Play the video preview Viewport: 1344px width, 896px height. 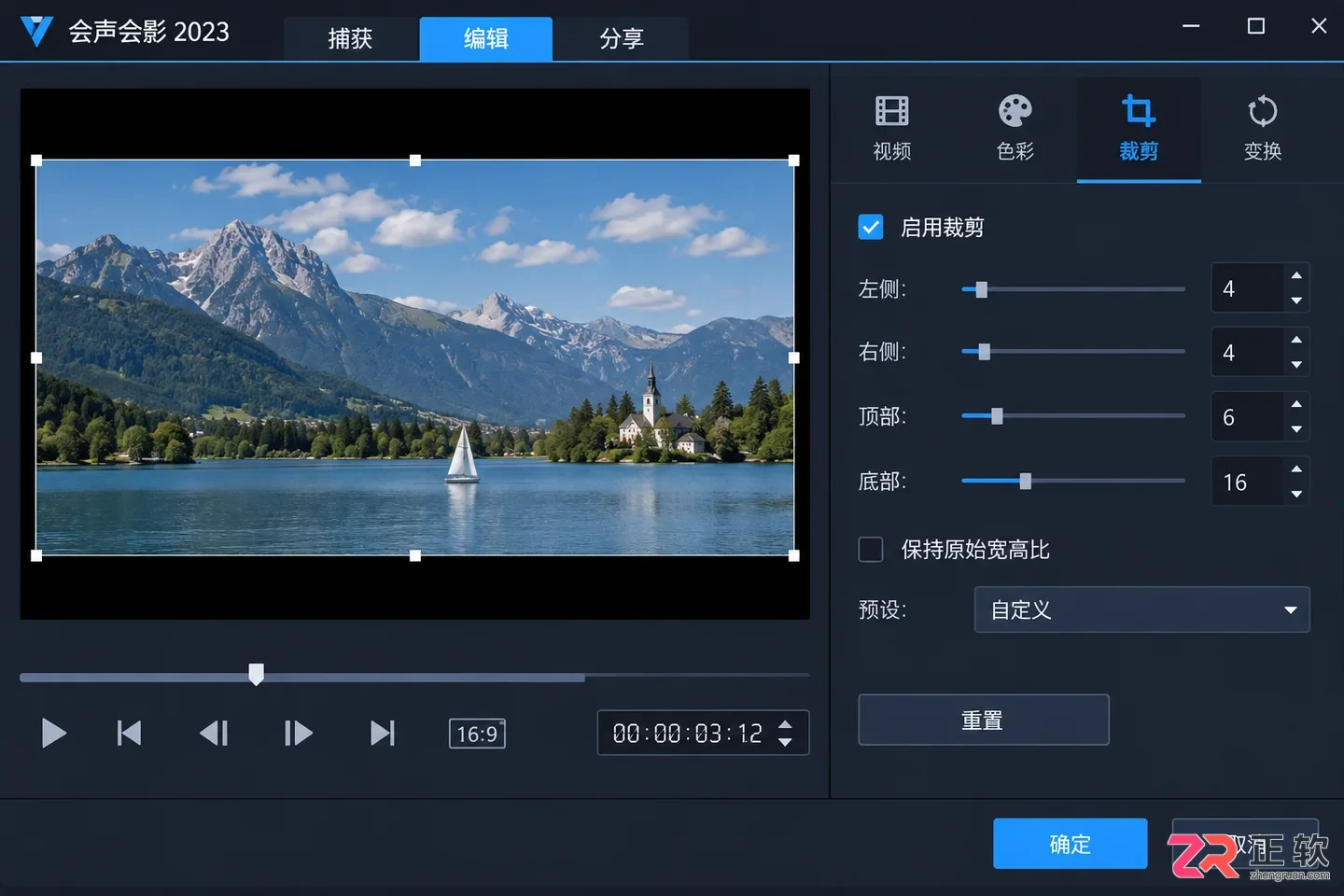pos(54,734)
